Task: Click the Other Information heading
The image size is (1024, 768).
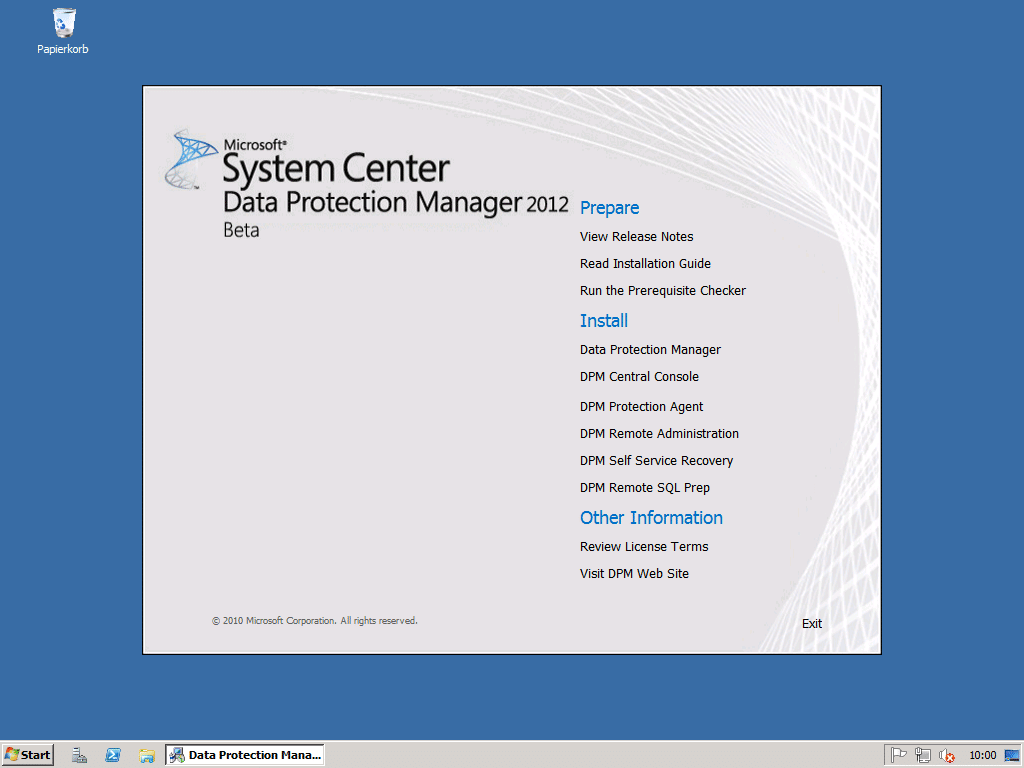Action: (x=651, y=518)
